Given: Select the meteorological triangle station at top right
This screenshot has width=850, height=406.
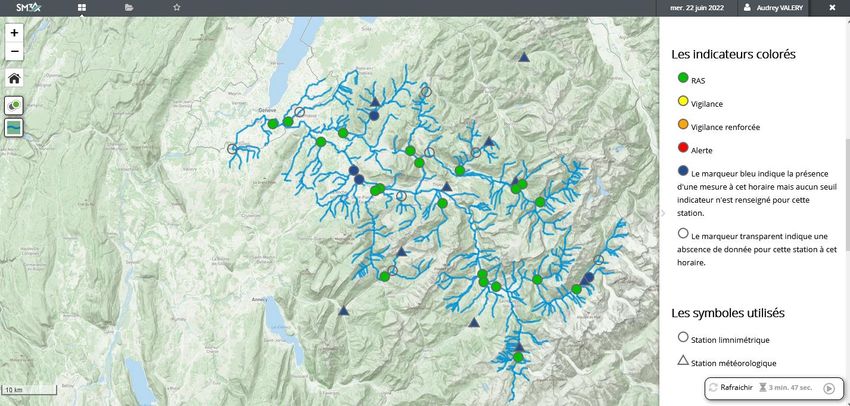Looking at the screenshot, I should pyautogui.click(x=524, y=57).
